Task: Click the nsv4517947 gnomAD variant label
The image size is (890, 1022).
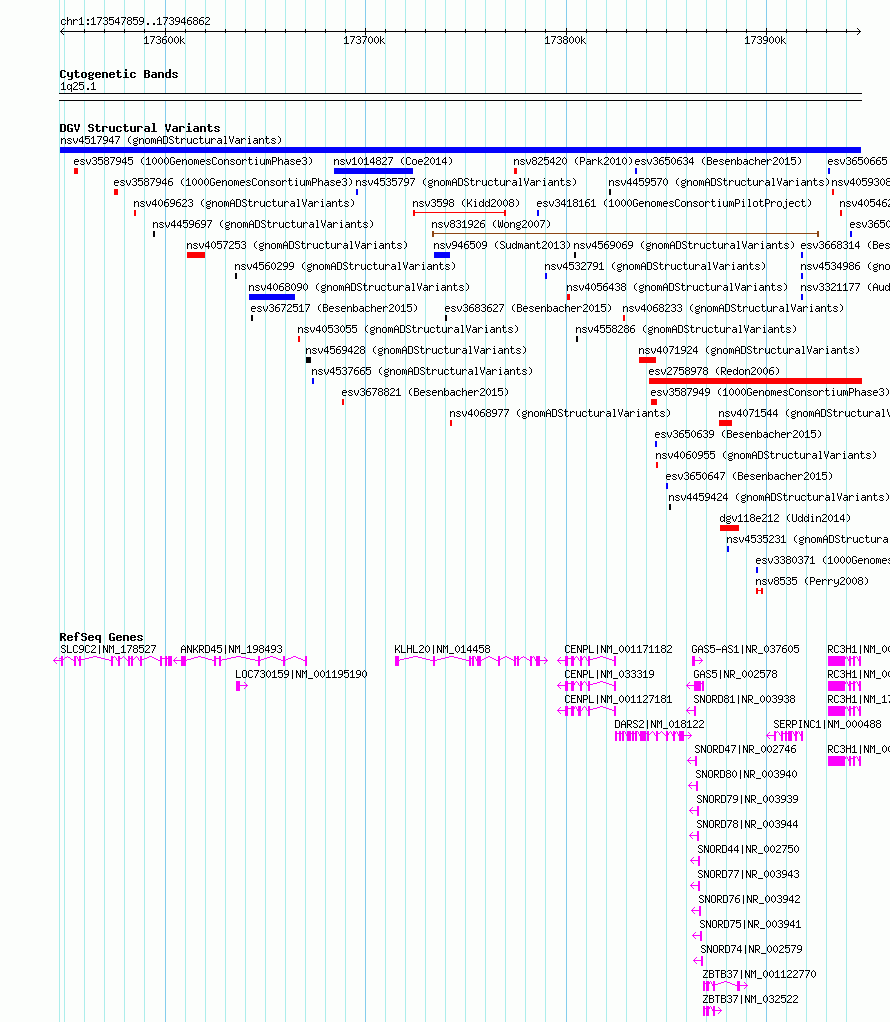Action: [x=171, y=140]
